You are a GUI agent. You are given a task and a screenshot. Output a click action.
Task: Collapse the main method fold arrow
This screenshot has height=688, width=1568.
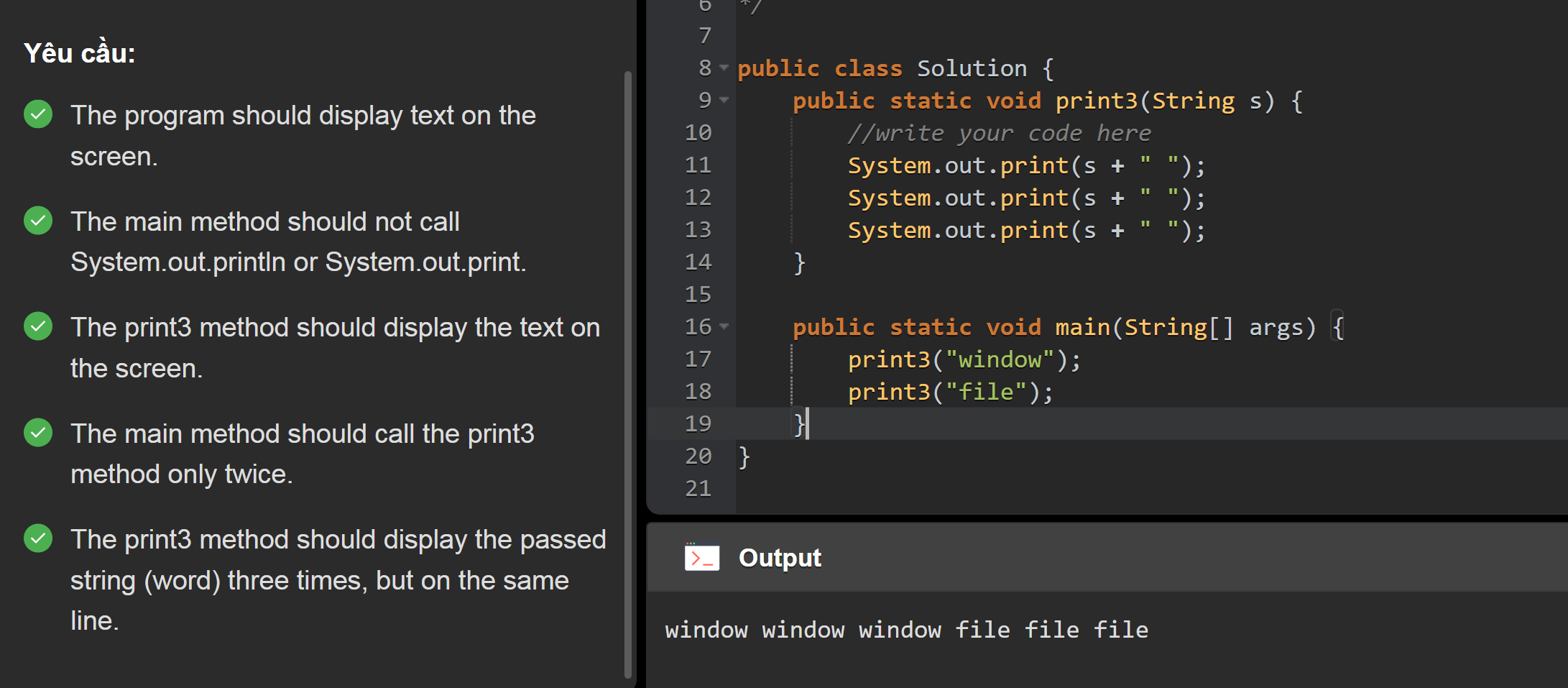tap(724, 326)
